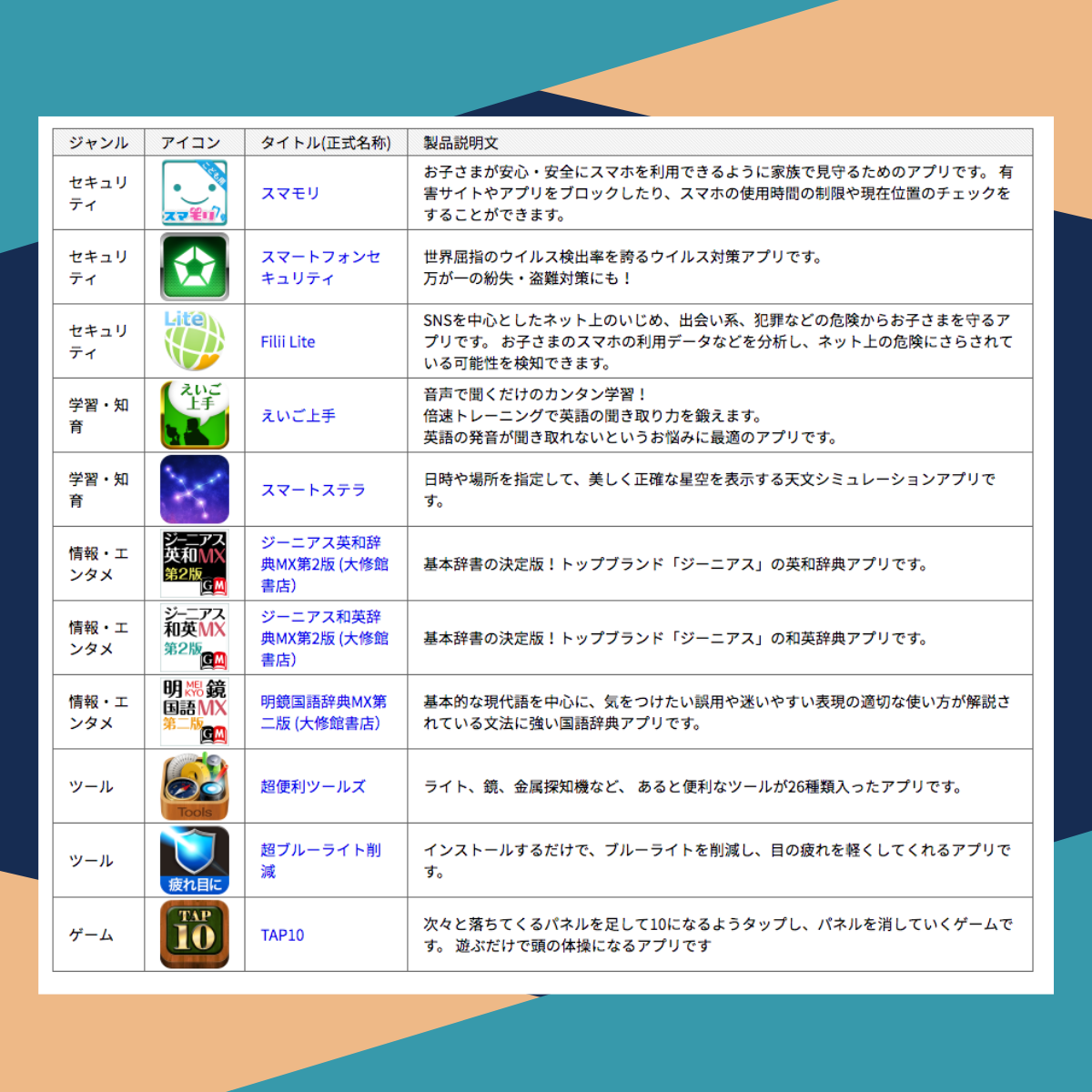Click the ジーニアス和英MX dictionary icon

[x=195, y=638]
